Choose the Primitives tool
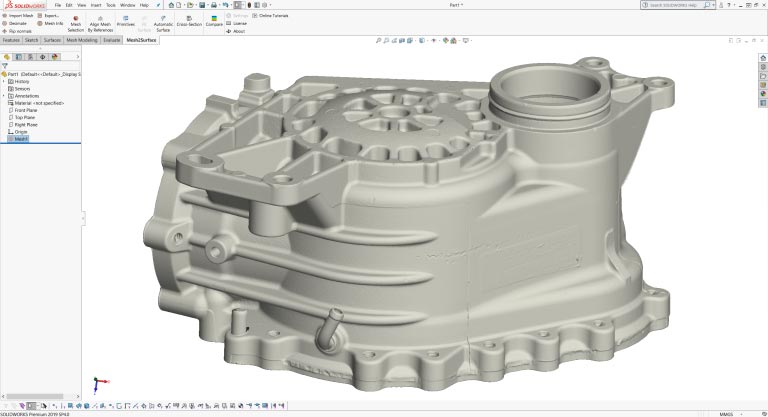The image size is (768, 417). tap(125, 21)
